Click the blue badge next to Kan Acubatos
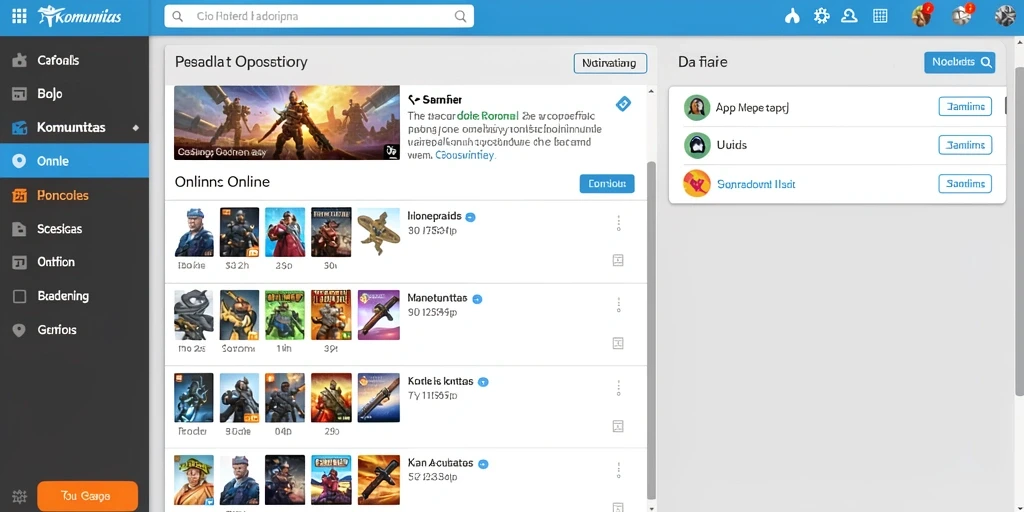The image size is (1024, 512). click(483, 464)
